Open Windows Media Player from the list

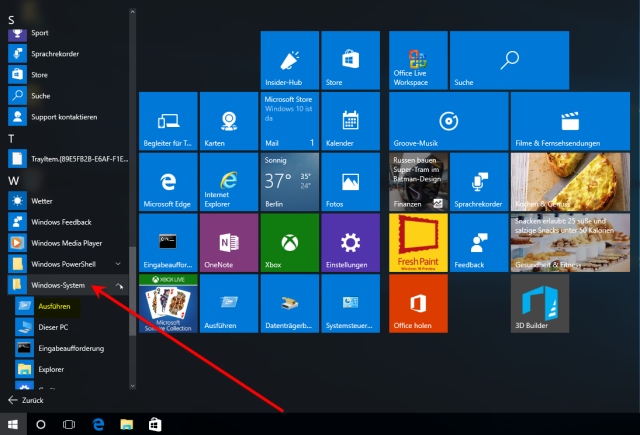pos(65,243)
